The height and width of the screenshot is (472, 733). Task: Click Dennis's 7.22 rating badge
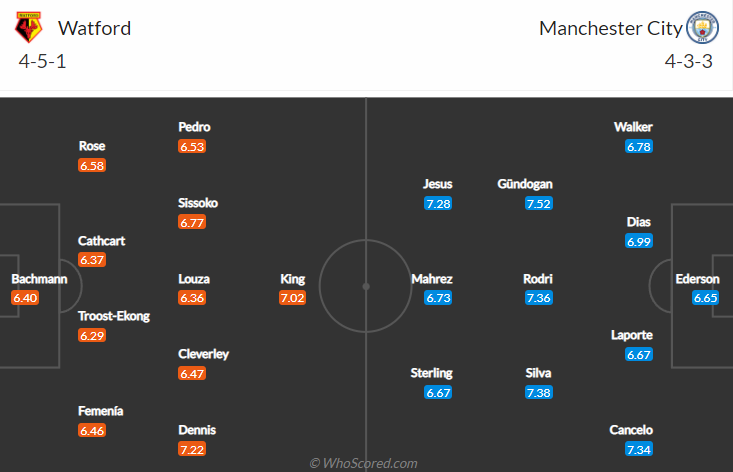192,449
